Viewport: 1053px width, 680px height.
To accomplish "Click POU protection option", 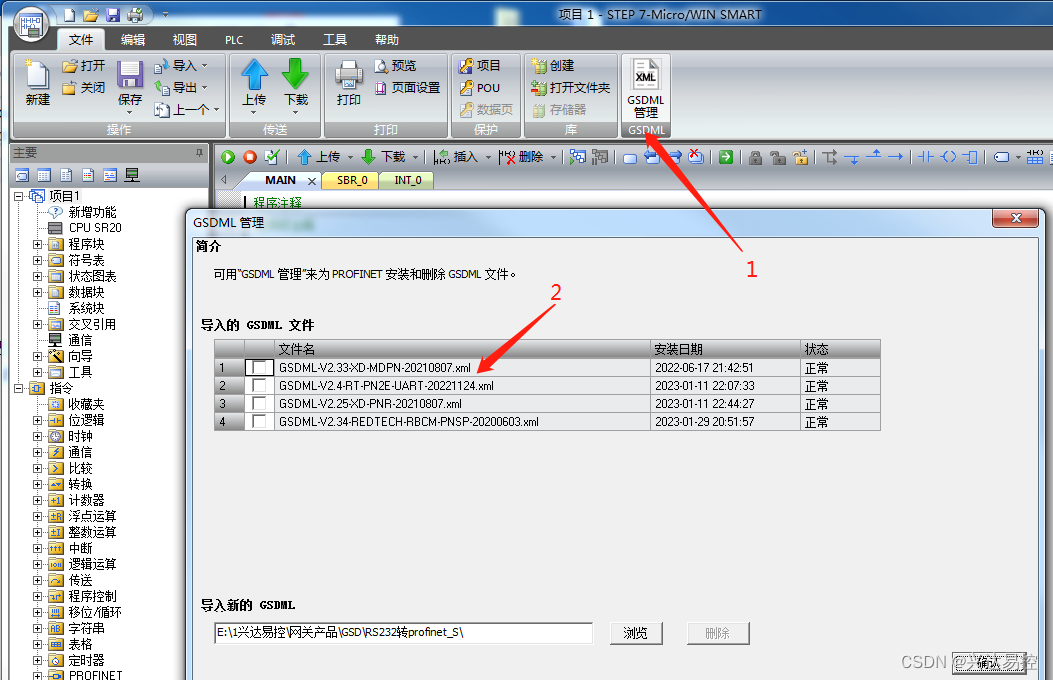I will point(479,88).
